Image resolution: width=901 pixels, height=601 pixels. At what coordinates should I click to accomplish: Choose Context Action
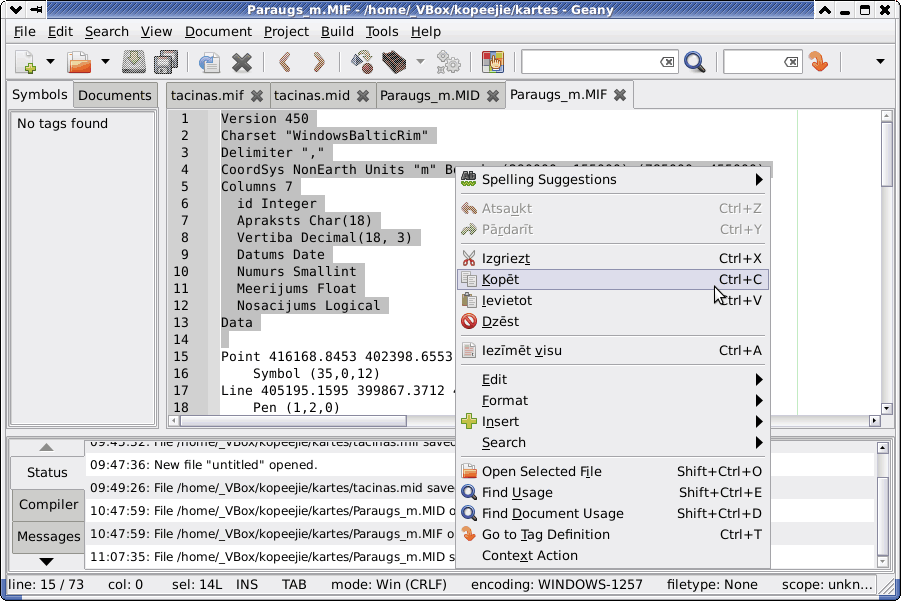(x=613, y=556)
